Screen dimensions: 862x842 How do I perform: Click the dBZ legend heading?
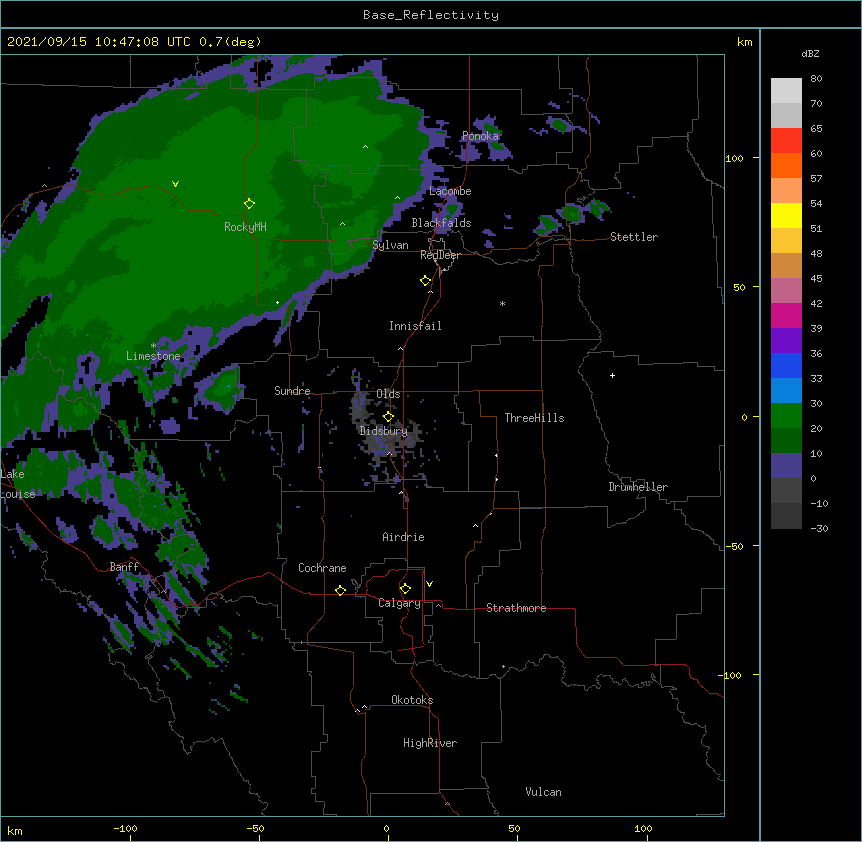[810, 53]
